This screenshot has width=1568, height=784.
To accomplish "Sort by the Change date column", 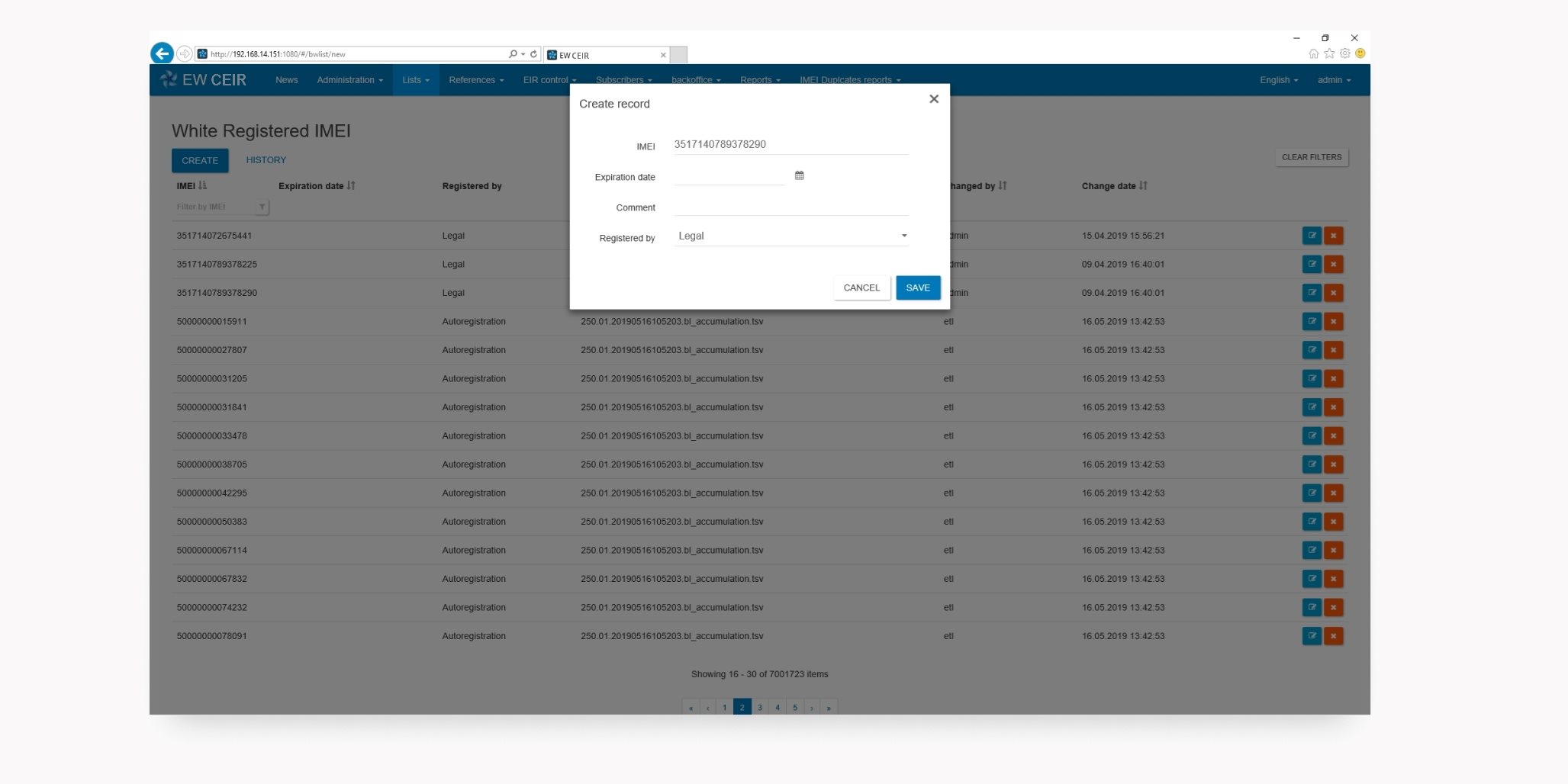I will click(1142, 185).
